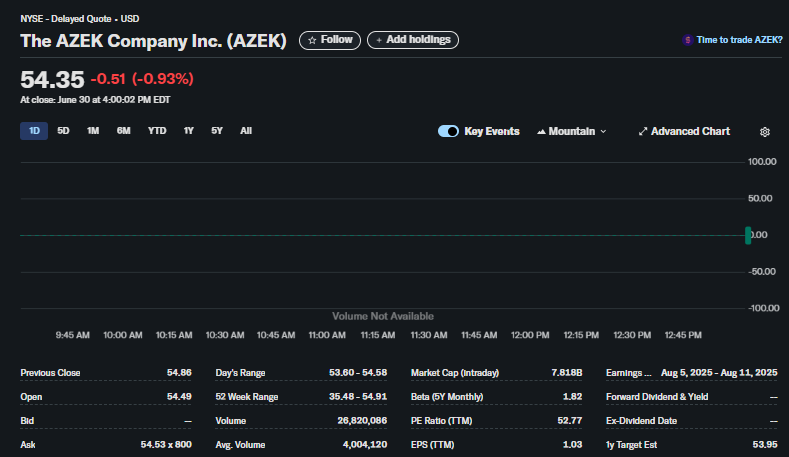This screenshot has width=789, height=457.
Task: Click the PE Ratio (TTM) value 52.77
Action: tap(570, 421)
